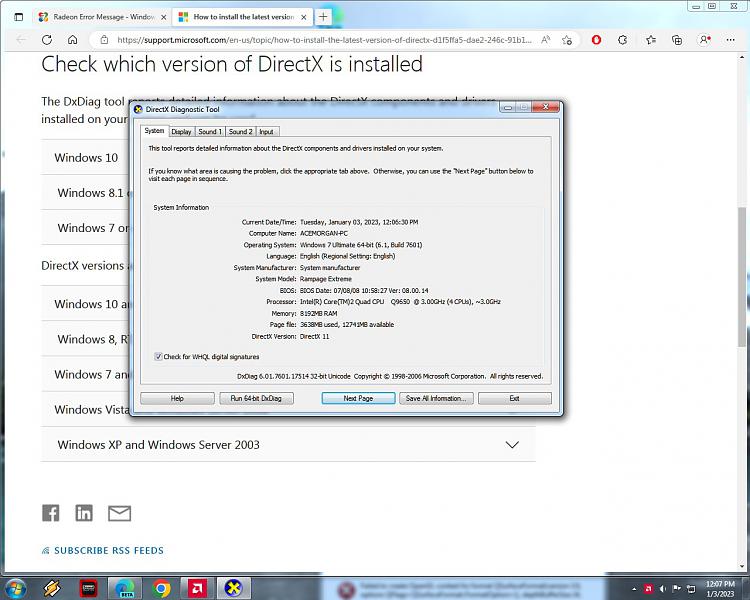Expand the Windows 8.1 section
The height and width of the screenshot is (600, 750).
tap(86, 192)
